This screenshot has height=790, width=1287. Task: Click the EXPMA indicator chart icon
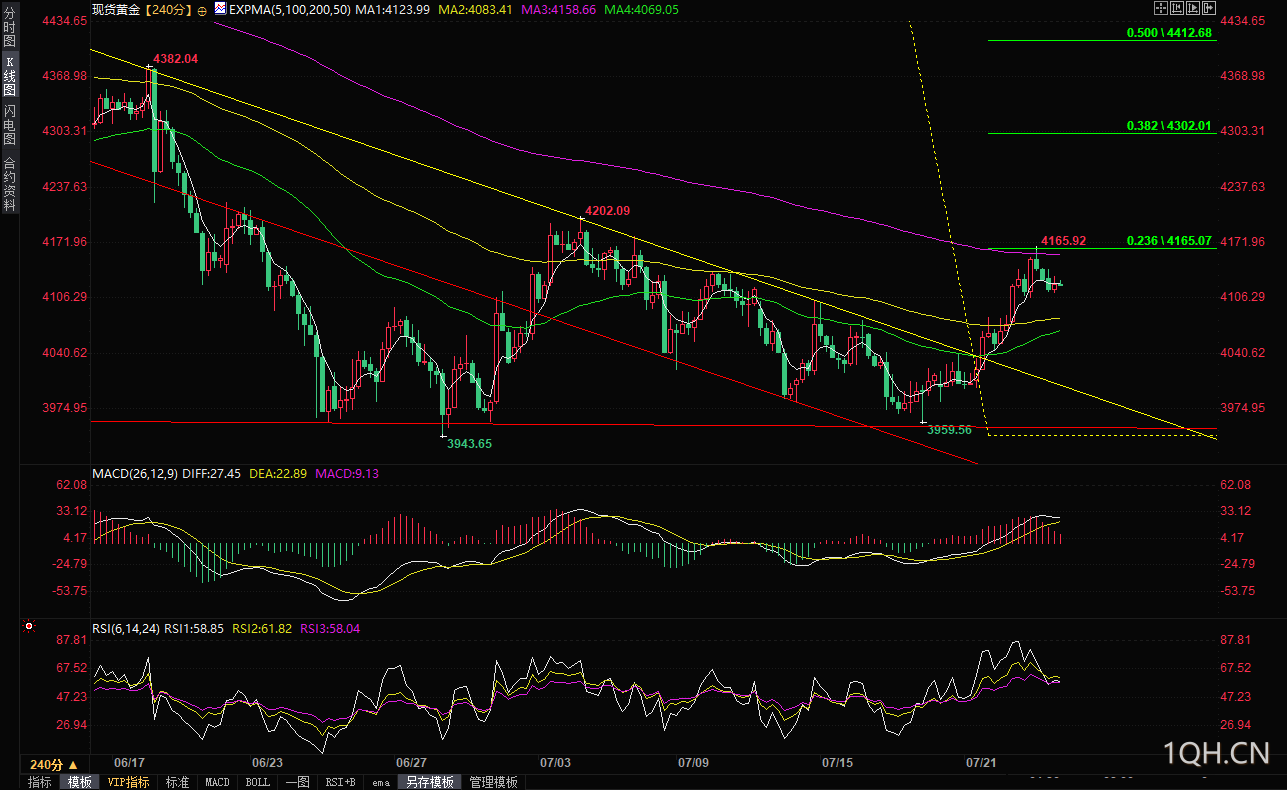pos(220,9)
